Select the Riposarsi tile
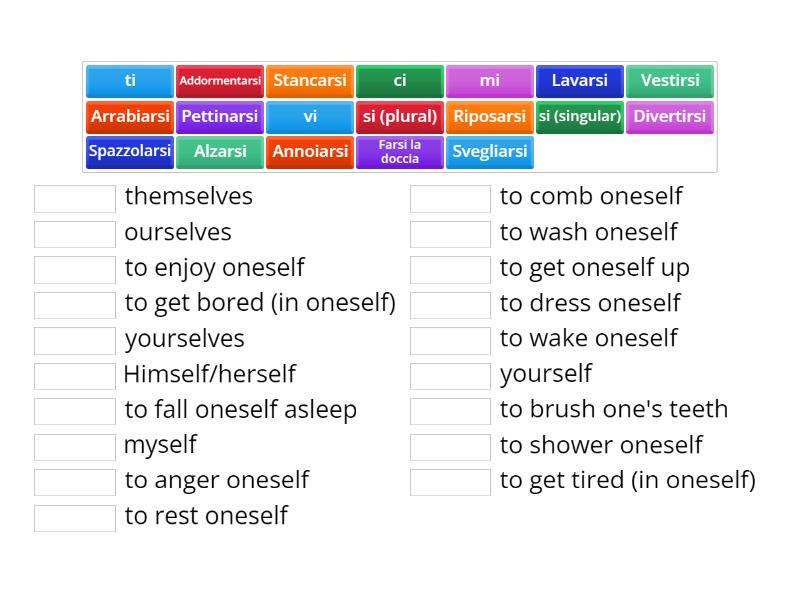This screenshot has width=800, height=600. (490, 117)
